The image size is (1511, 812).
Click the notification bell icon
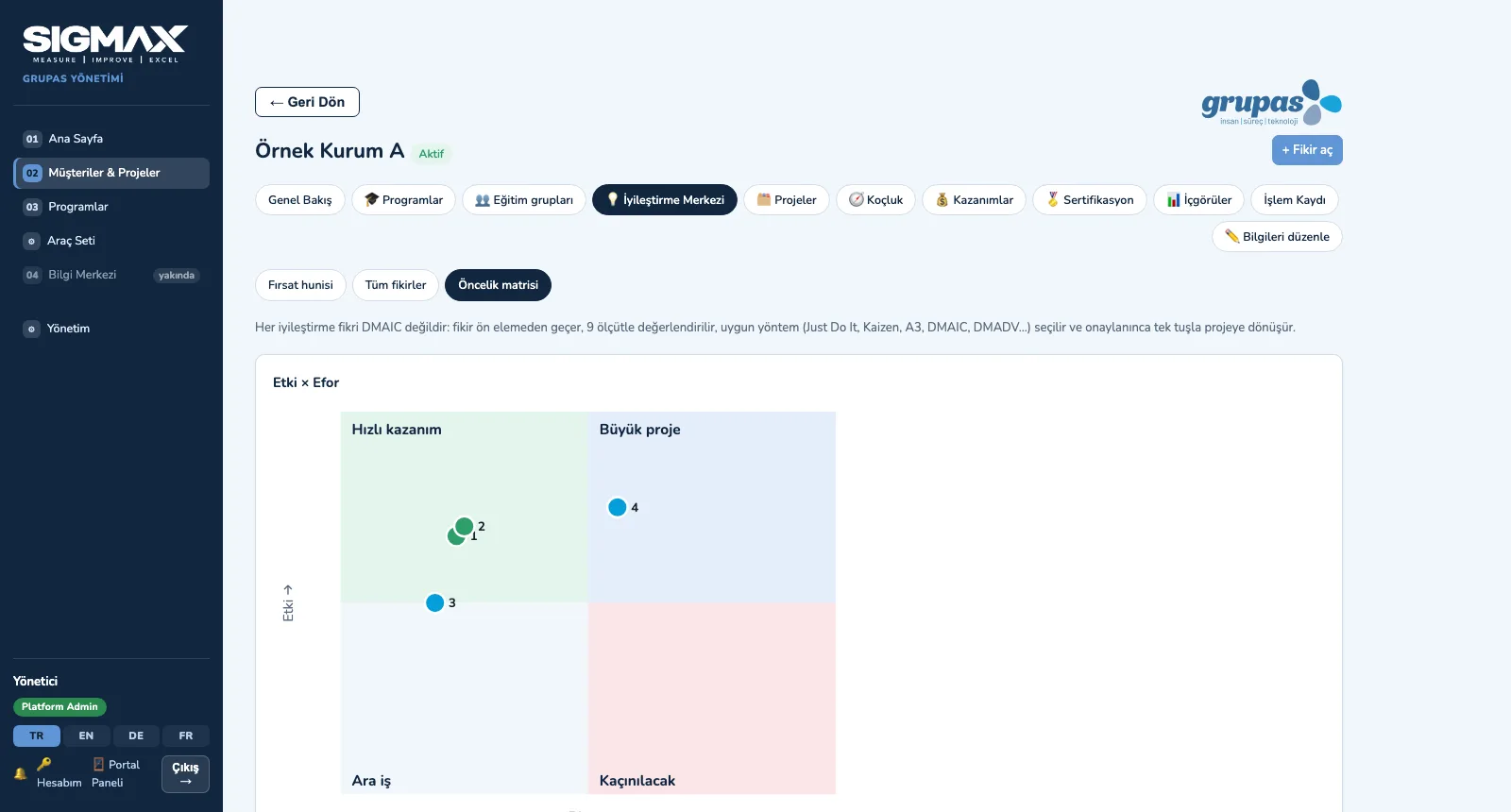20,773
